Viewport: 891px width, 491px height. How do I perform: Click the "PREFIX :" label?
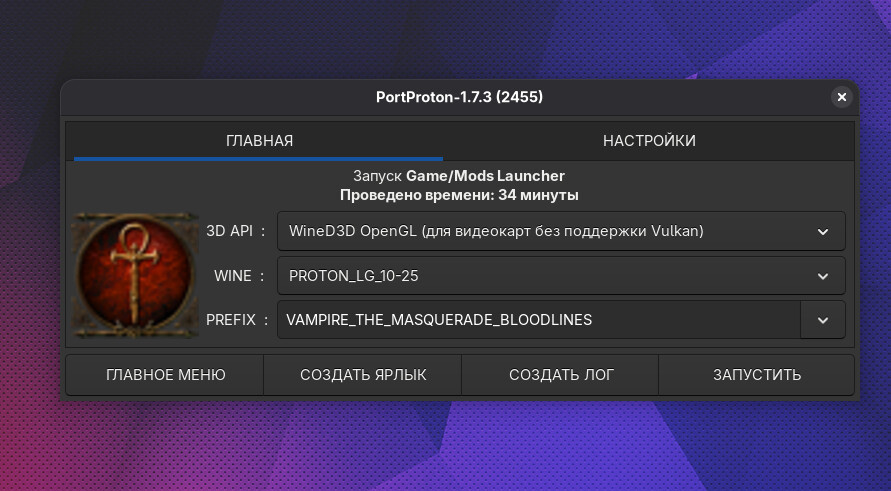(238, 320)
